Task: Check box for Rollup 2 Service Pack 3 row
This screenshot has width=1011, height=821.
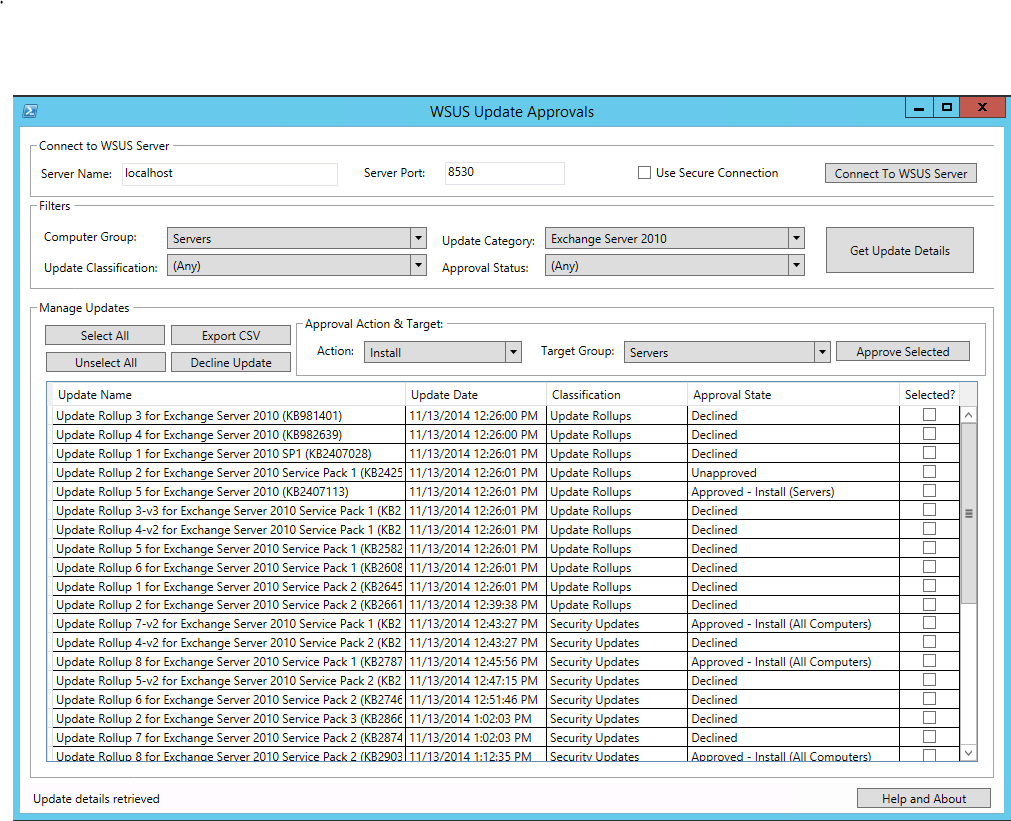Action: pyautogui.click(x=929, y=718)
